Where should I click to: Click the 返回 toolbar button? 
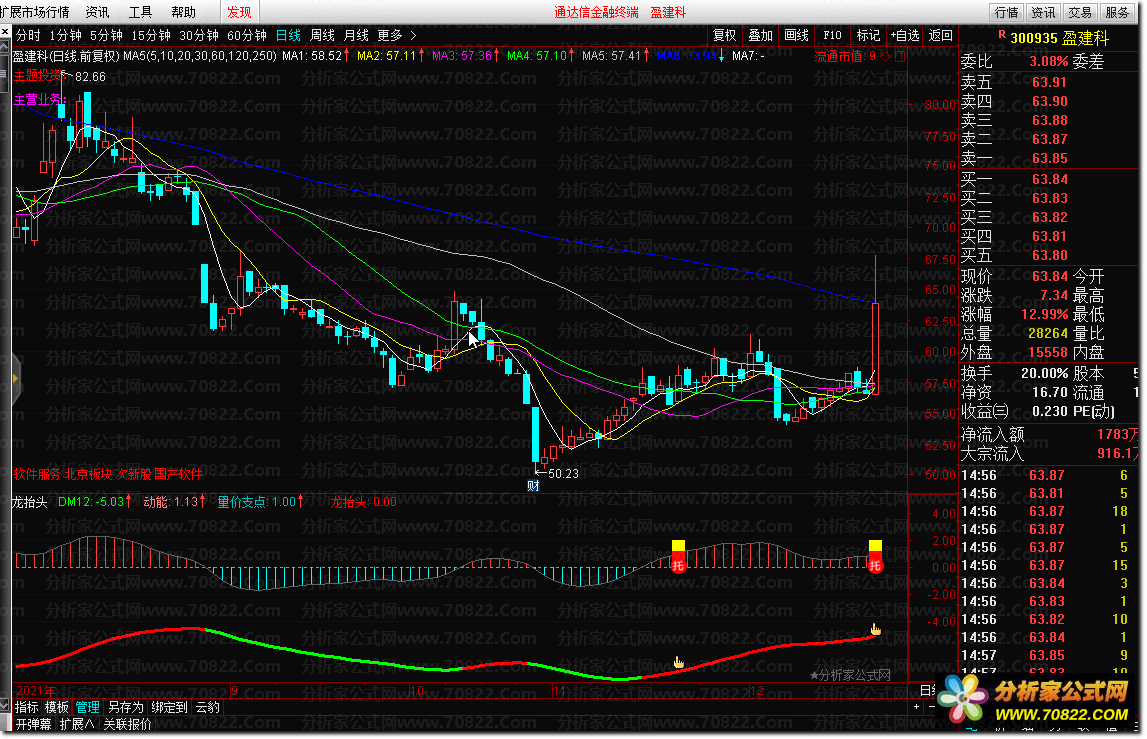pos(941,35)
